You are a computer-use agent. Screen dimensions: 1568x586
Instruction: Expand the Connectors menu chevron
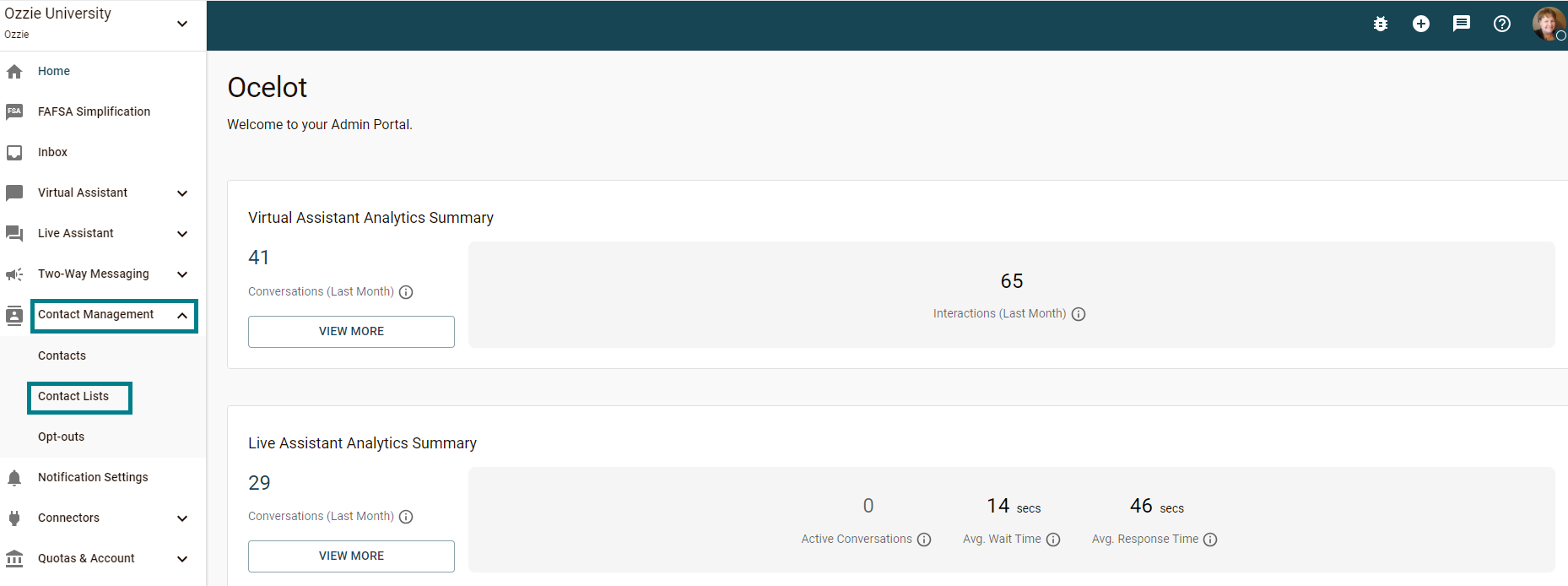[182, 518]
